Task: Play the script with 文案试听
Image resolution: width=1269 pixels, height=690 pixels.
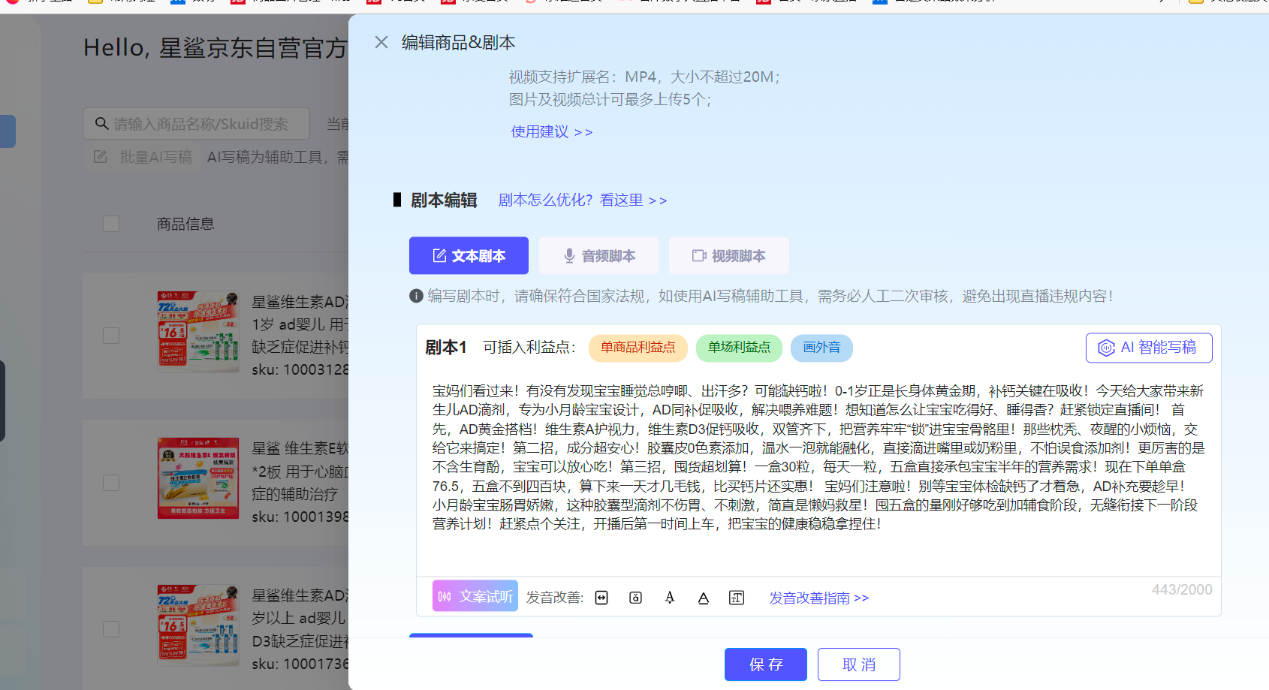Action: (475, 596)
